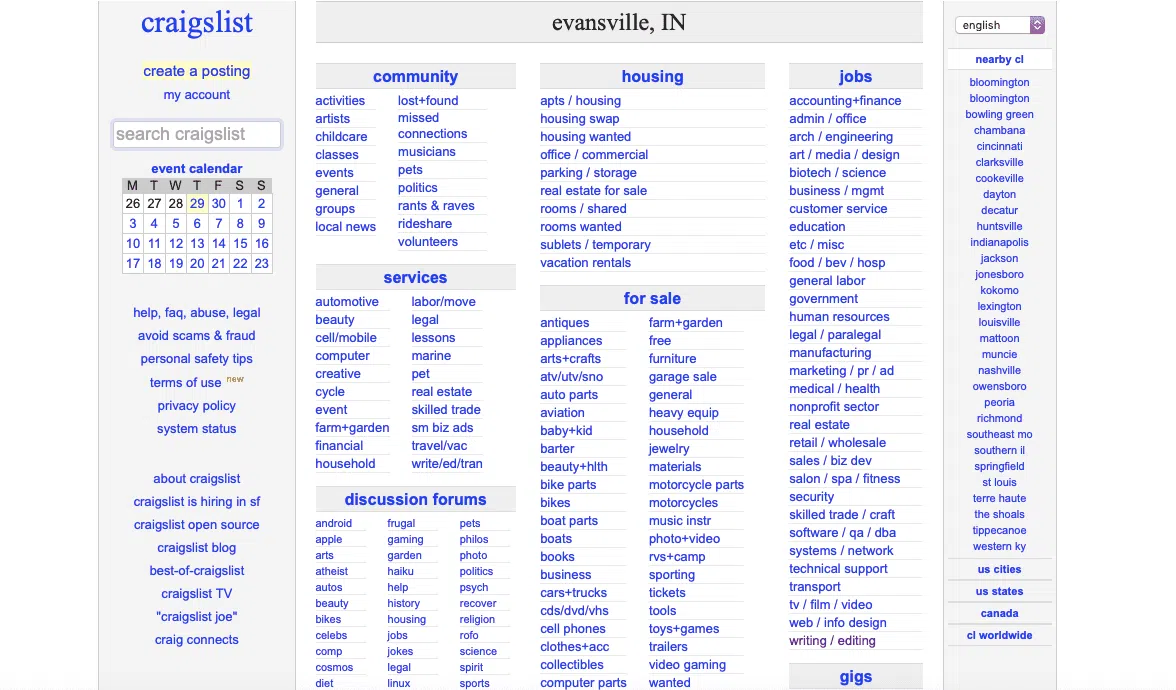The image size is (1176, 690).
Task: Select day 16 in event calendar
Action: (262, 243)
